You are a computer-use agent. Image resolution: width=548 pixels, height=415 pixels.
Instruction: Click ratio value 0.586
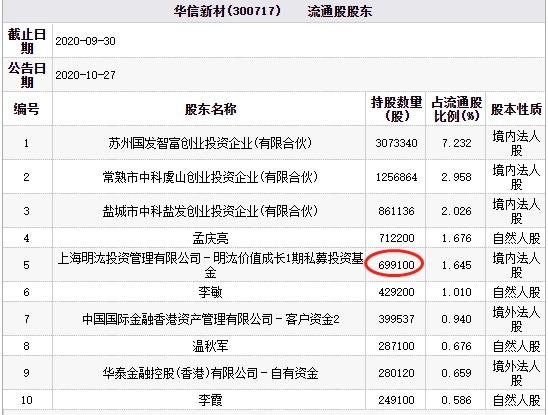click(x=456, y=400)
